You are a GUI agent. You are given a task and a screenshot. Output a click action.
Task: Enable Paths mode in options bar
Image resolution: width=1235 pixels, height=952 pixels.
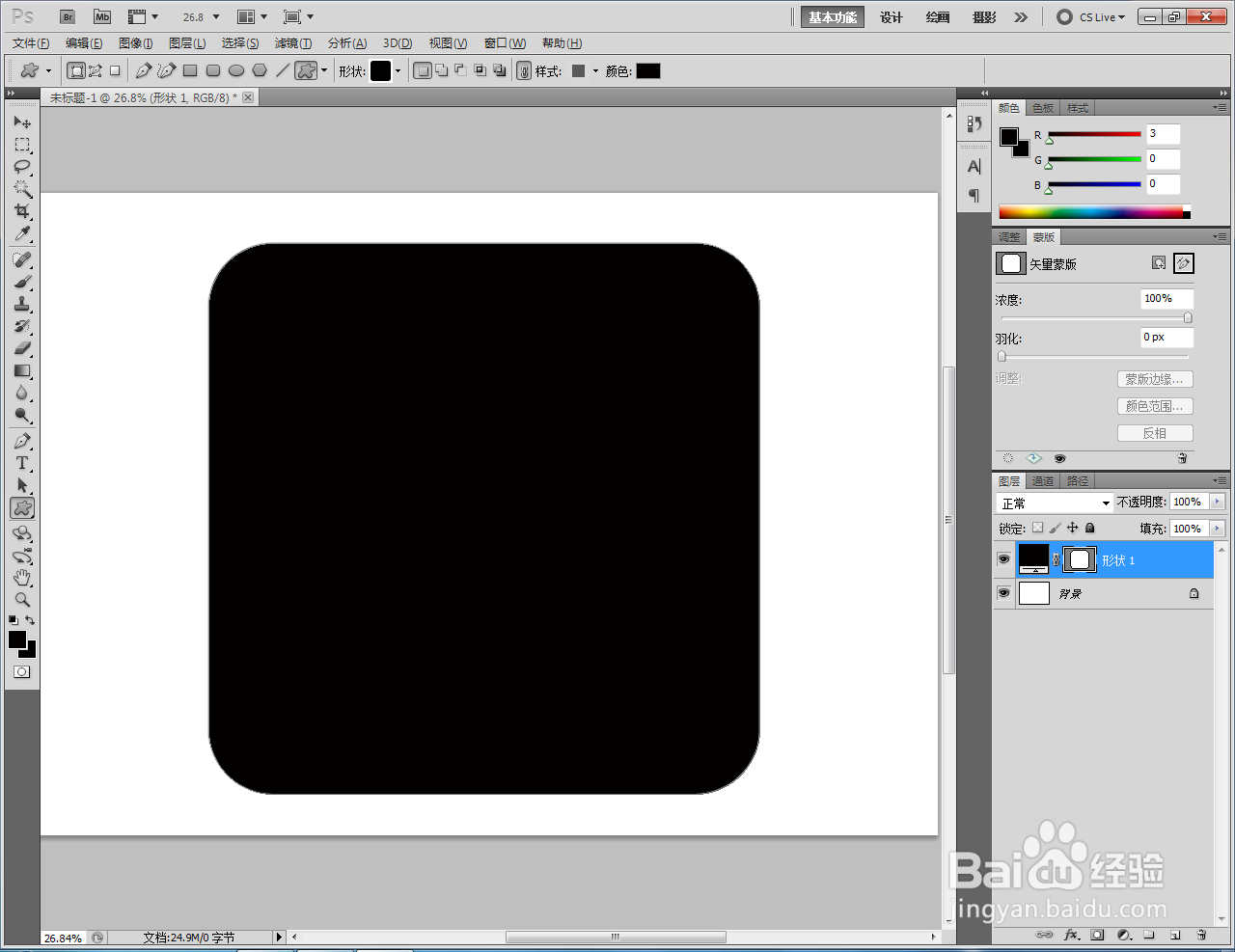tap(96, 70)
